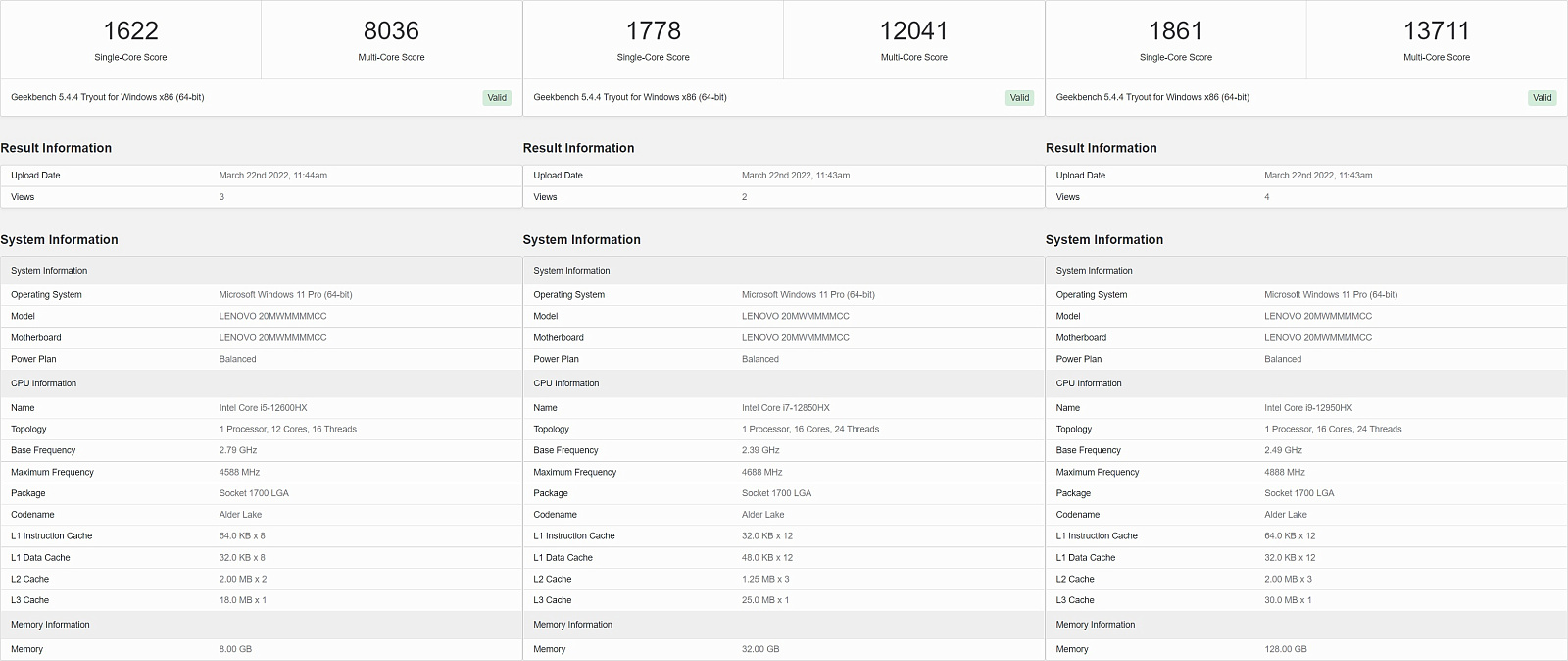The height and width of the screenshot is (661, 1568).
Task: Select Balanced power plan in i7-12850HX result
Action: pos(760,359)
